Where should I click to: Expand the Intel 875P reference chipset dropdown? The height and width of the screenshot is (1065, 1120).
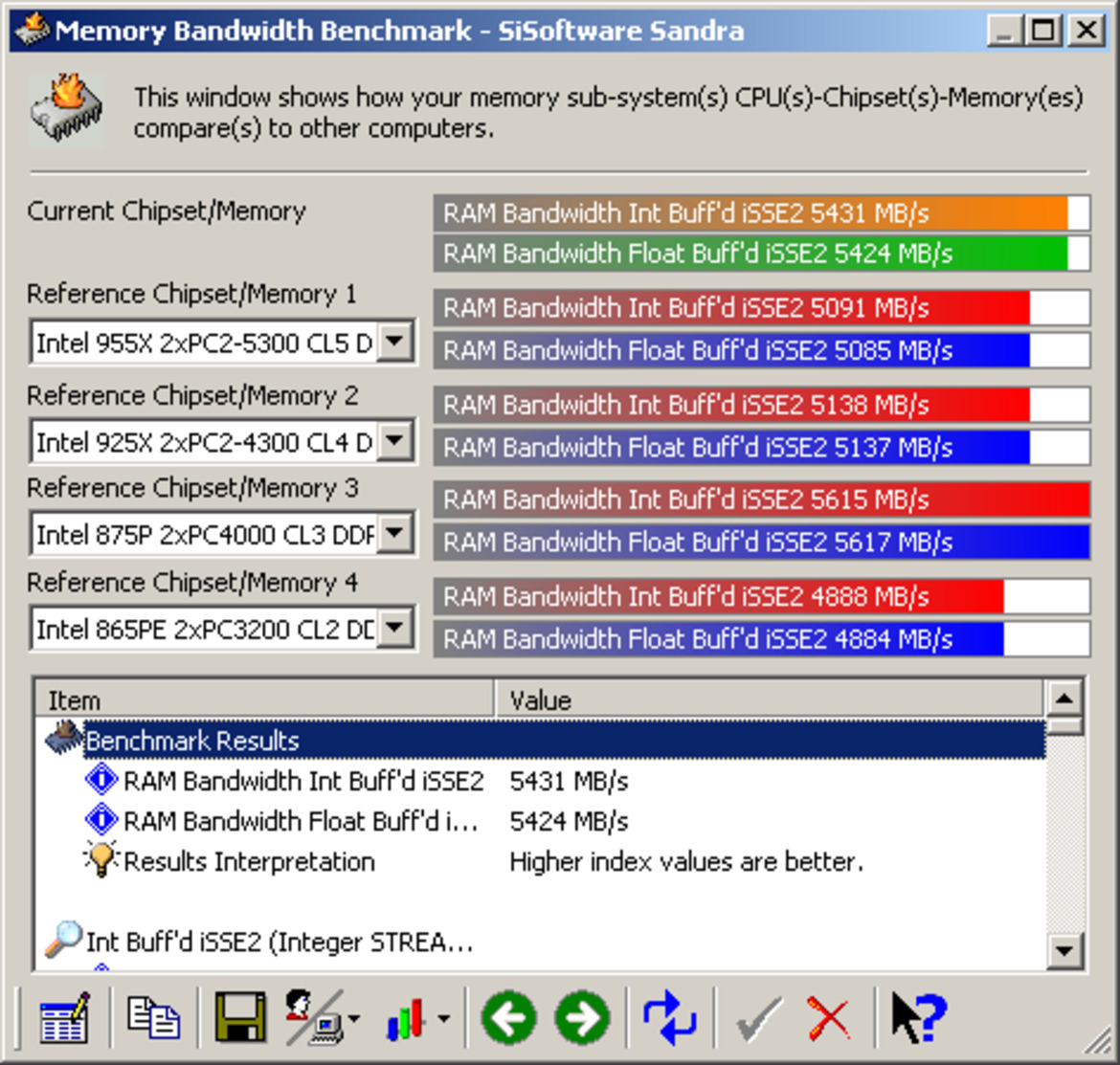click(x=395, y=534)
